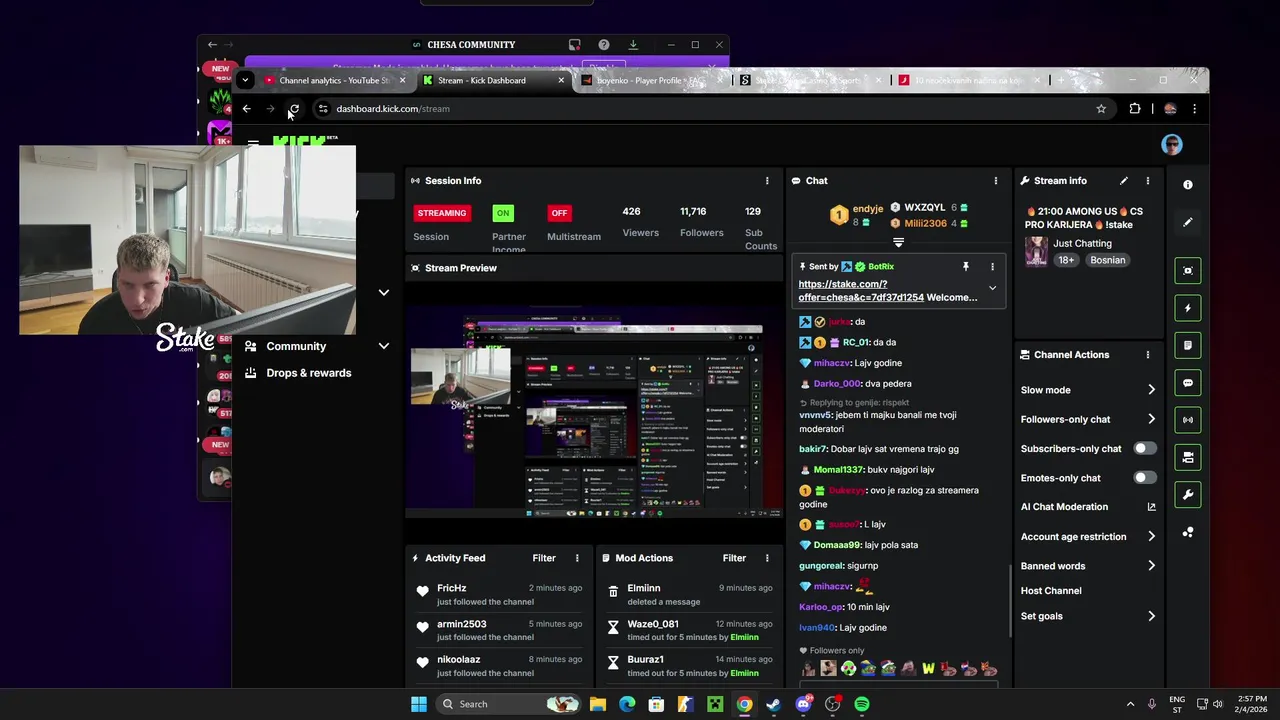Edit Stream info with the pencil icon
The width and height of the screenshot is (1280, 720).
1124,181
